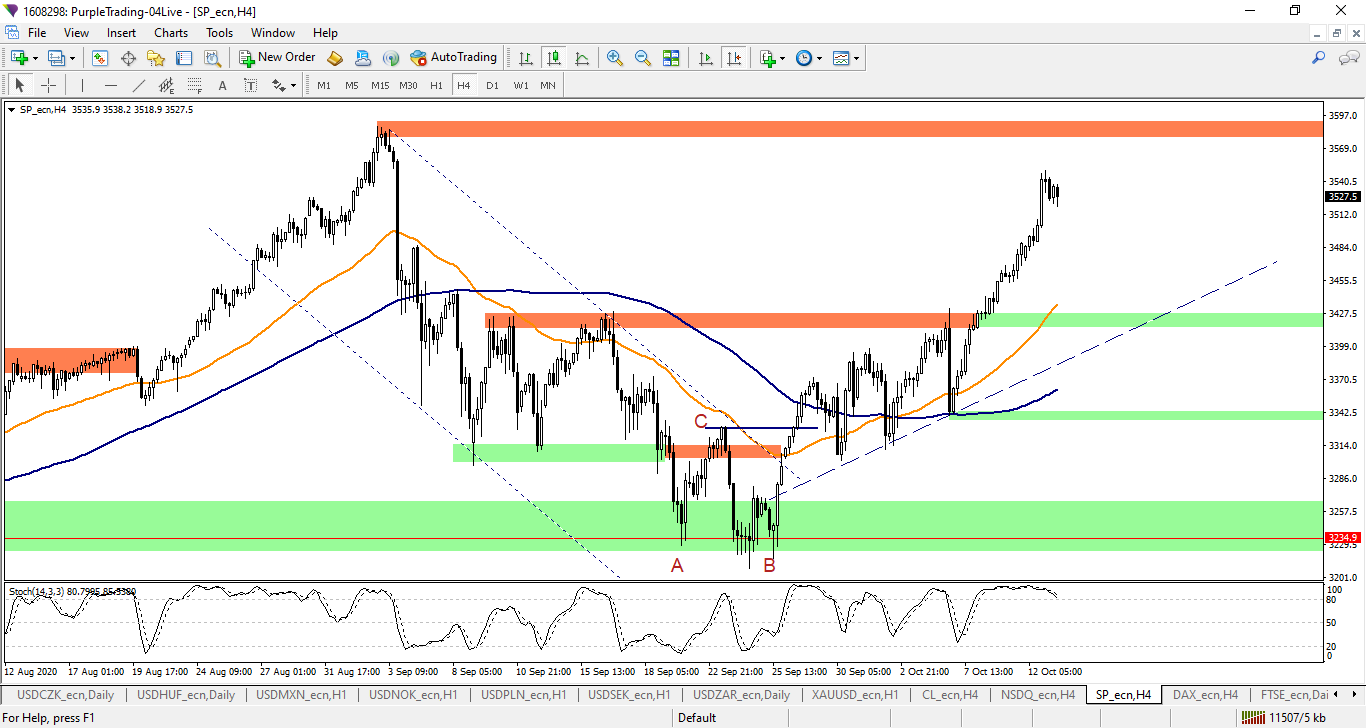
Task: Open the Data Window crosshair-circle icon
Action: pos(128,58)
